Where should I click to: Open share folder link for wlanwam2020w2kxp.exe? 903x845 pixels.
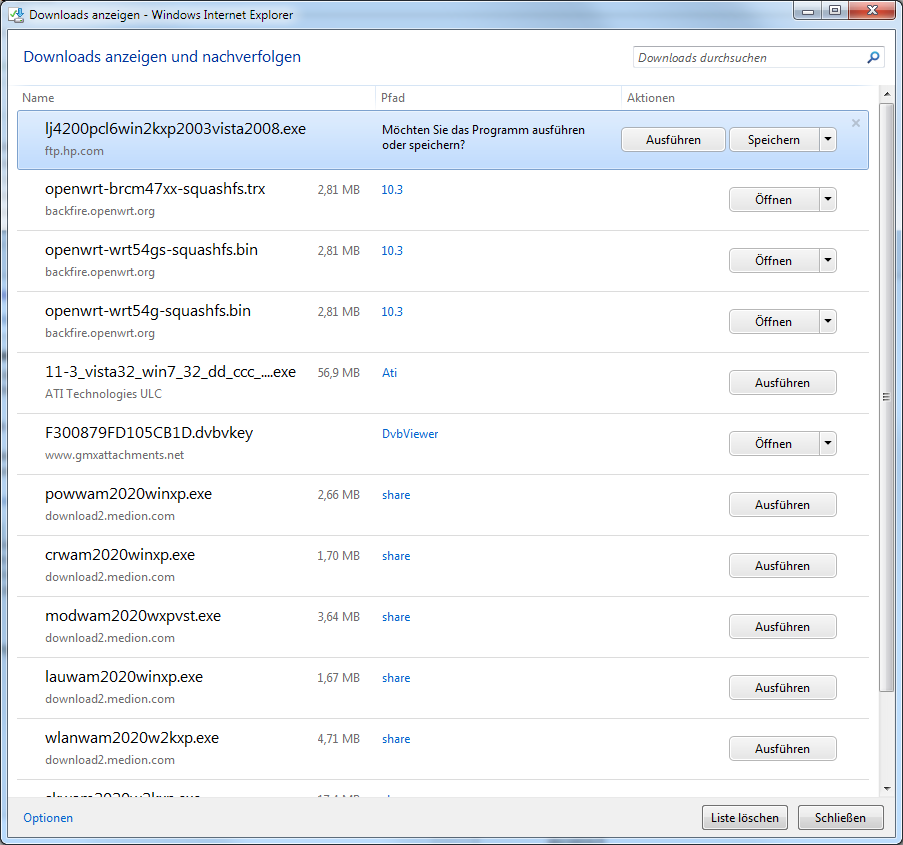[396, 739]
